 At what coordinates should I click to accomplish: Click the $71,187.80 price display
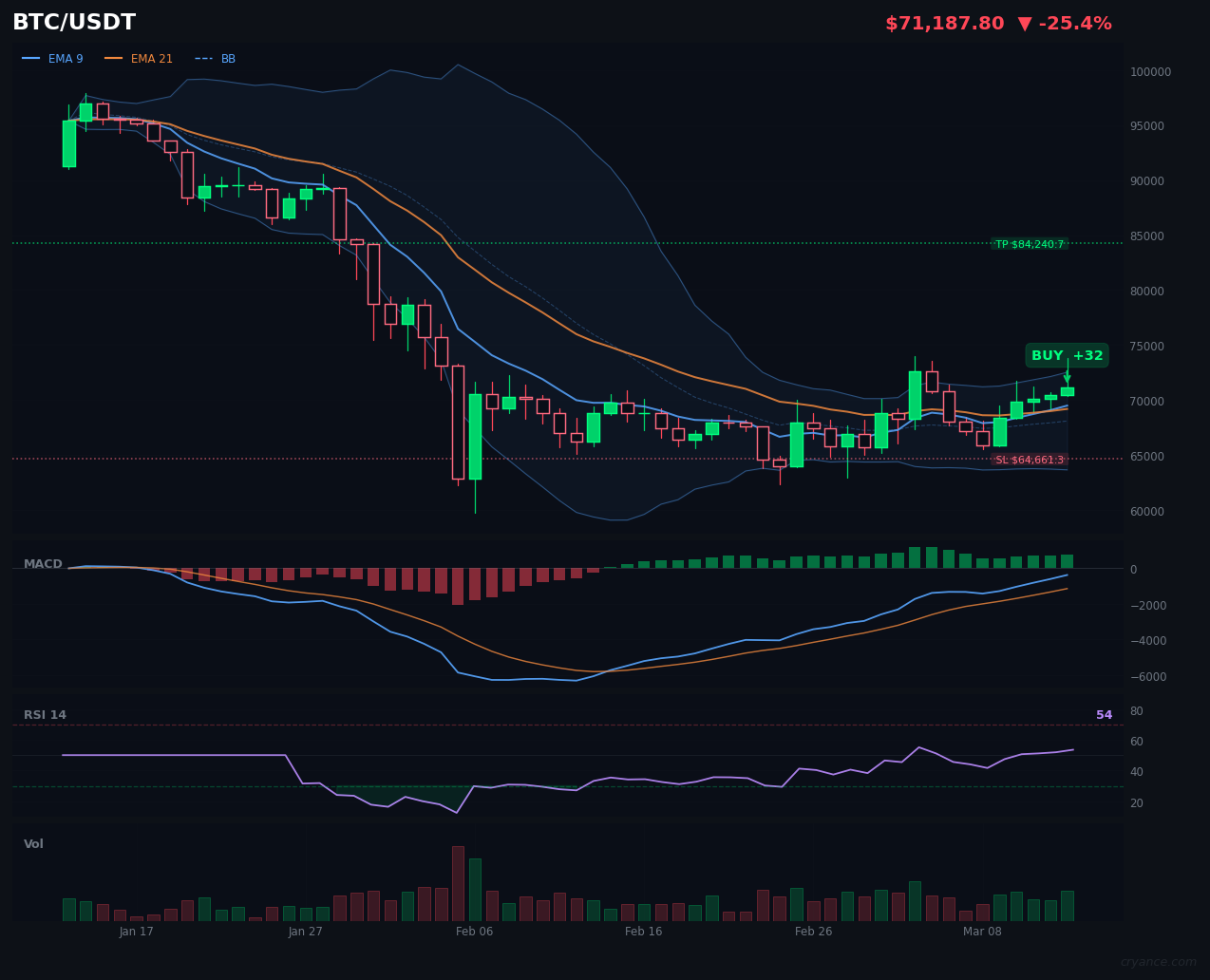[x=944, y=22]
